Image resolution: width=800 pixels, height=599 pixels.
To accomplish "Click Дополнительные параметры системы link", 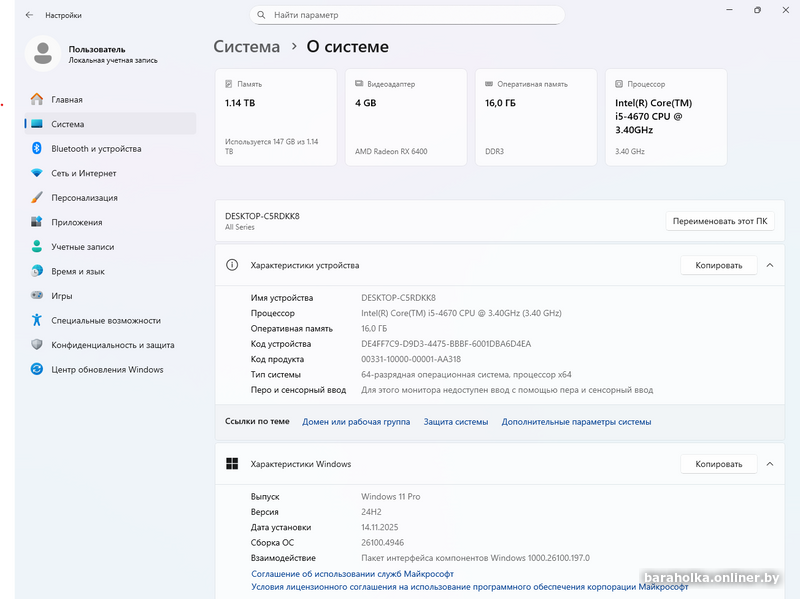I will pyautogui.click(x=576, y=422).
